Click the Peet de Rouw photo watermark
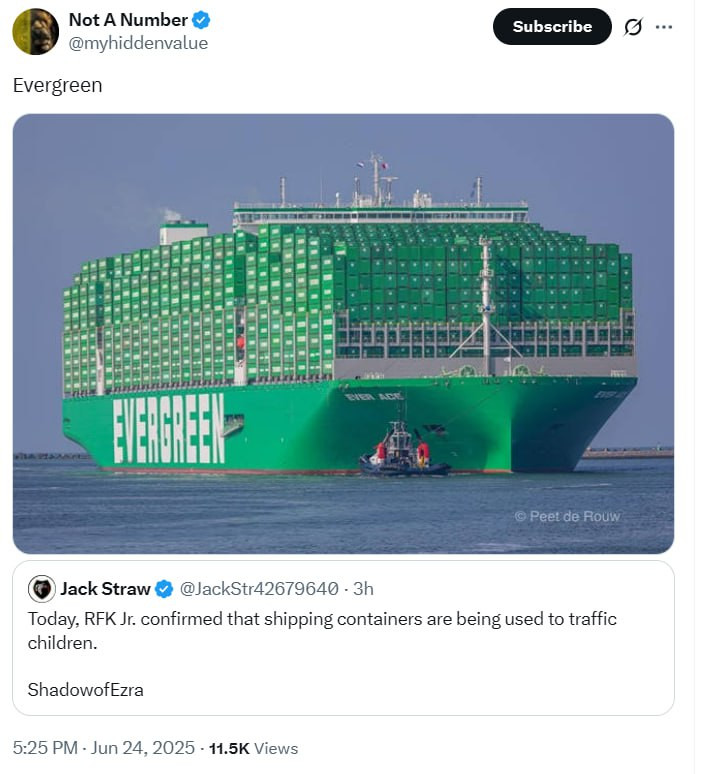 click(x=567, y=516)
